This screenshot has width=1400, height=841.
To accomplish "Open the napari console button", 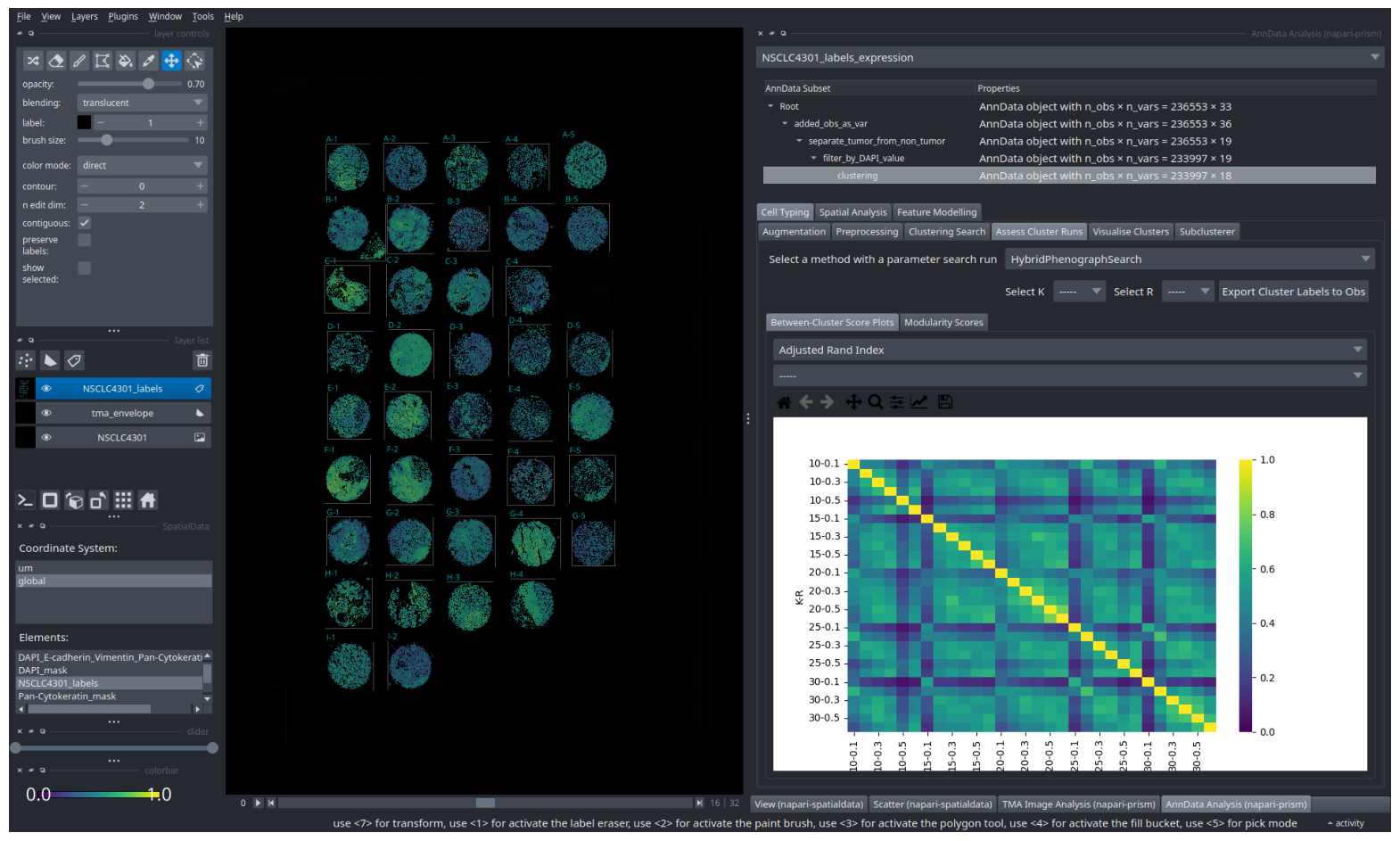I will (x=26, y=500).
